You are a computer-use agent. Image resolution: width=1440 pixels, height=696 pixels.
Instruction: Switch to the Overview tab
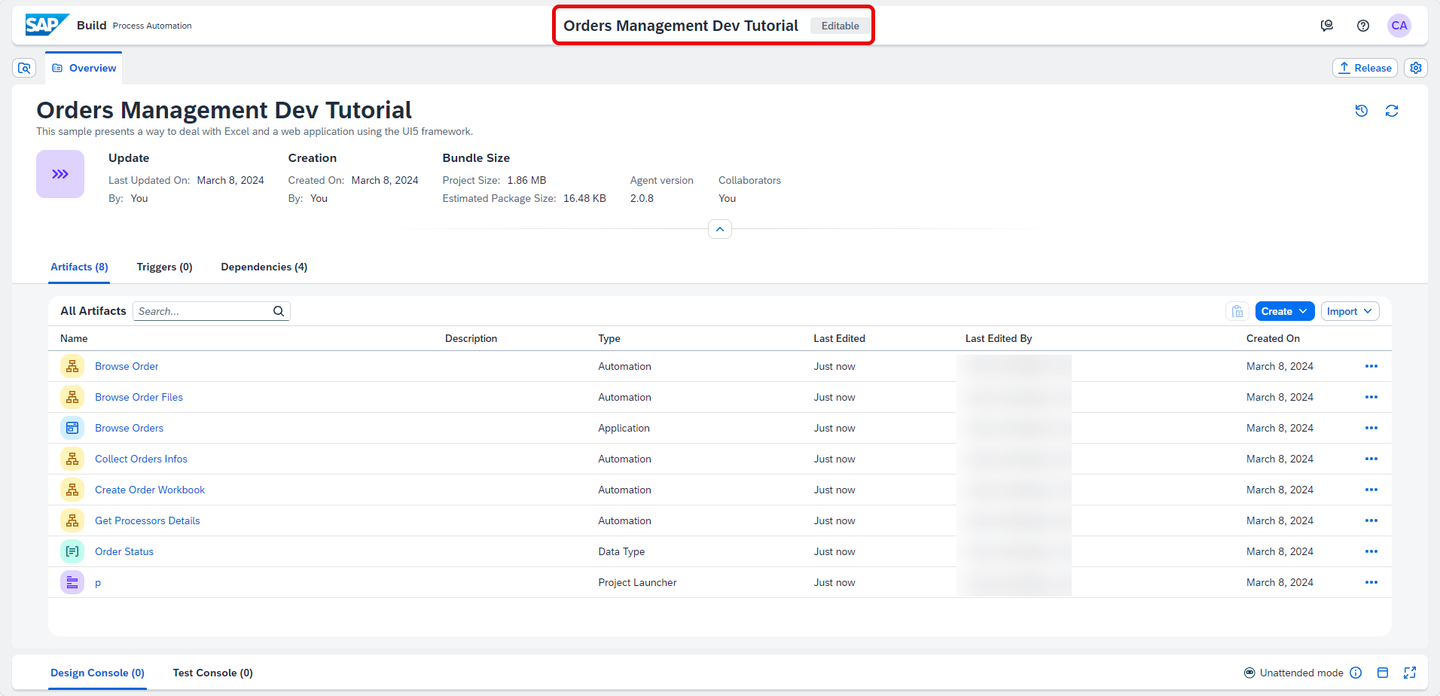point(84,68)
